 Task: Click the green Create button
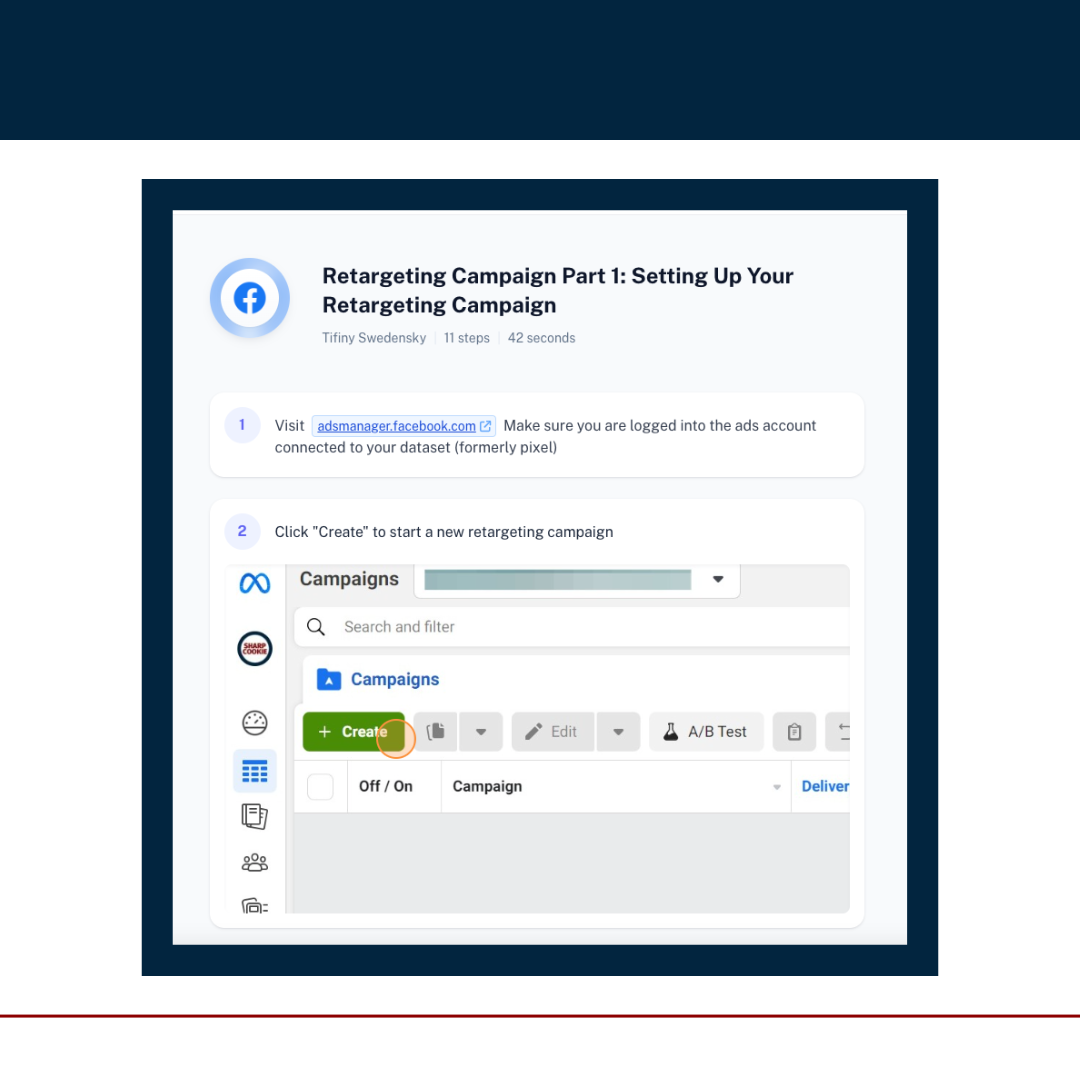(353, 731)
